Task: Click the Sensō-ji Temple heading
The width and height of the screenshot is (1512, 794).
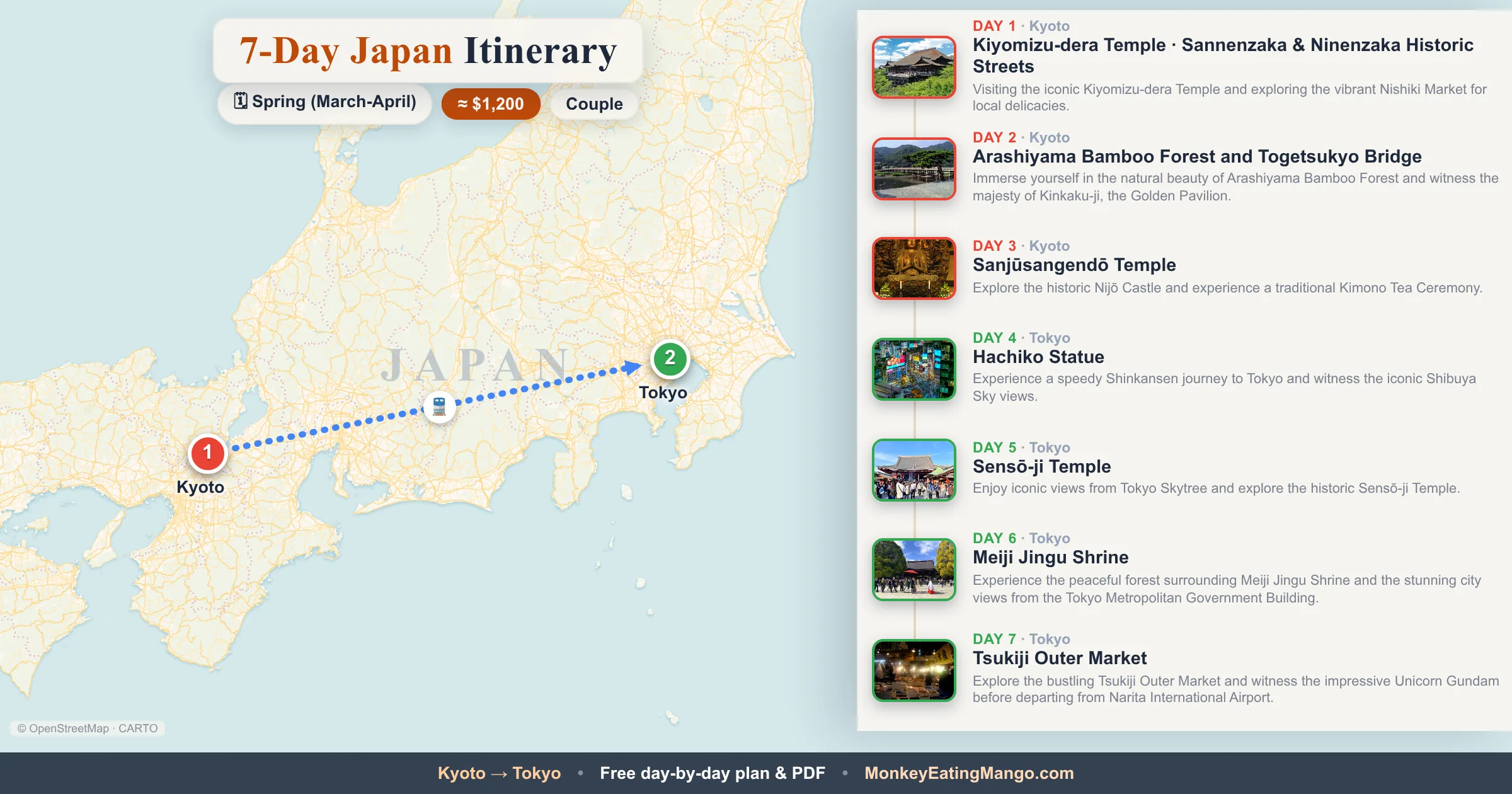Action: [1041, 466]
